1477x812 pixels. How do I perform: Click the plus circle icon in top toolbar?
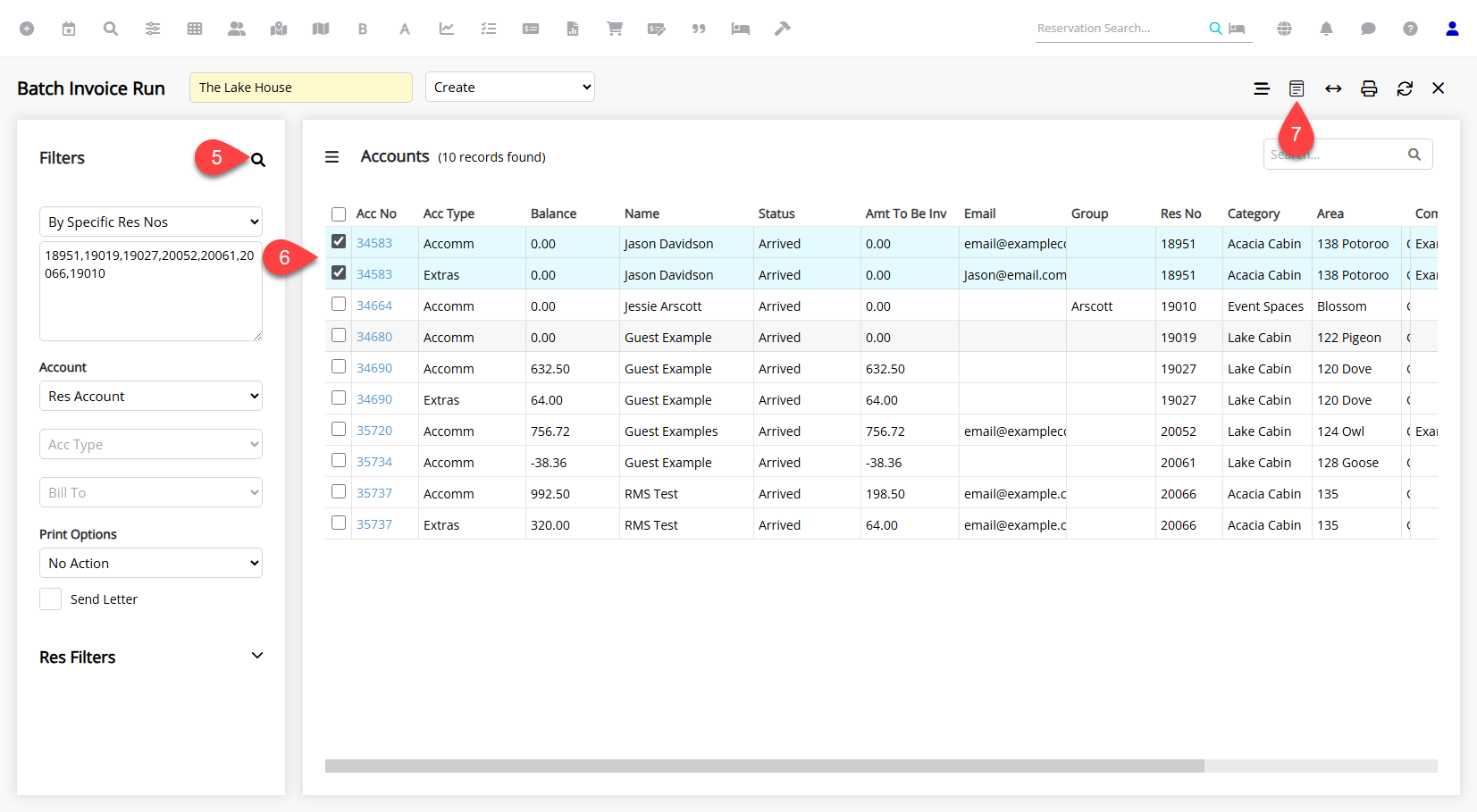[x=27, y=29]
